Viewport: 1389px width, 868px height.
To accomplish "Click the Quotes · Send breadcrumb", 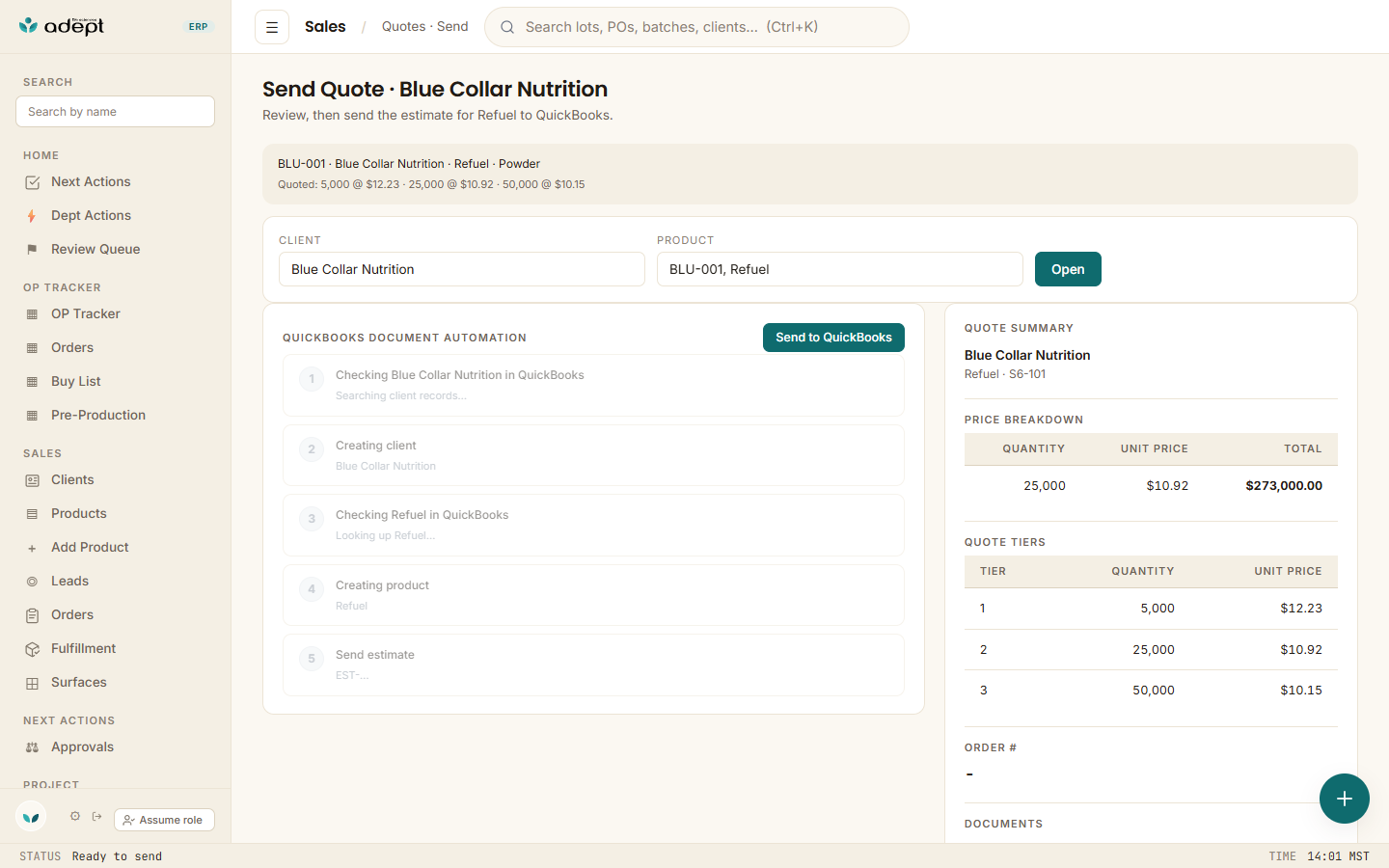I will [425, 27].
